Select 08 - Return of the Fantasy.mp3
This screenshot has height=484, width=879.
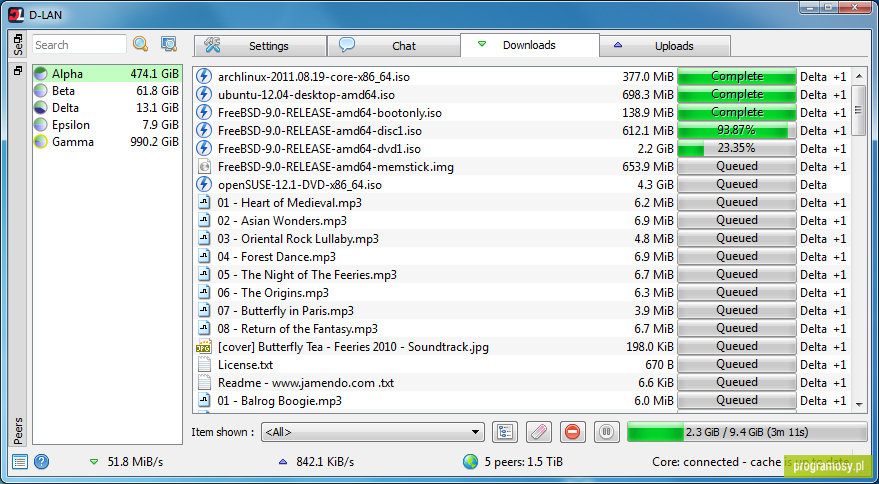521,328
